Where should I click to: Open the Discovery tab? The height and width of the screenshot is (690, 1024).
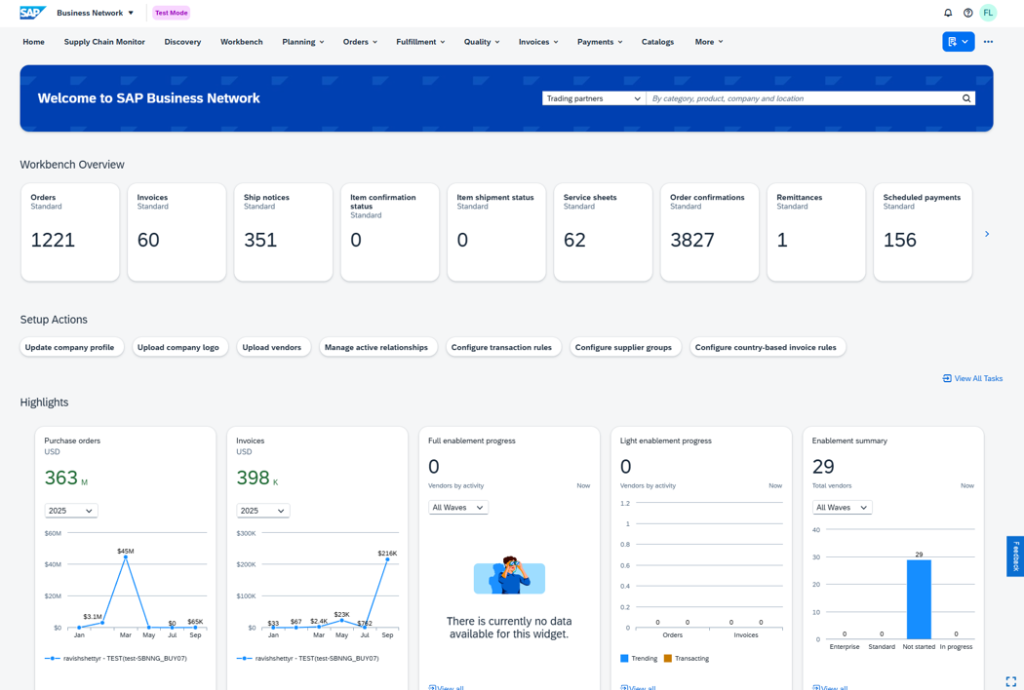tap(183, 42)
